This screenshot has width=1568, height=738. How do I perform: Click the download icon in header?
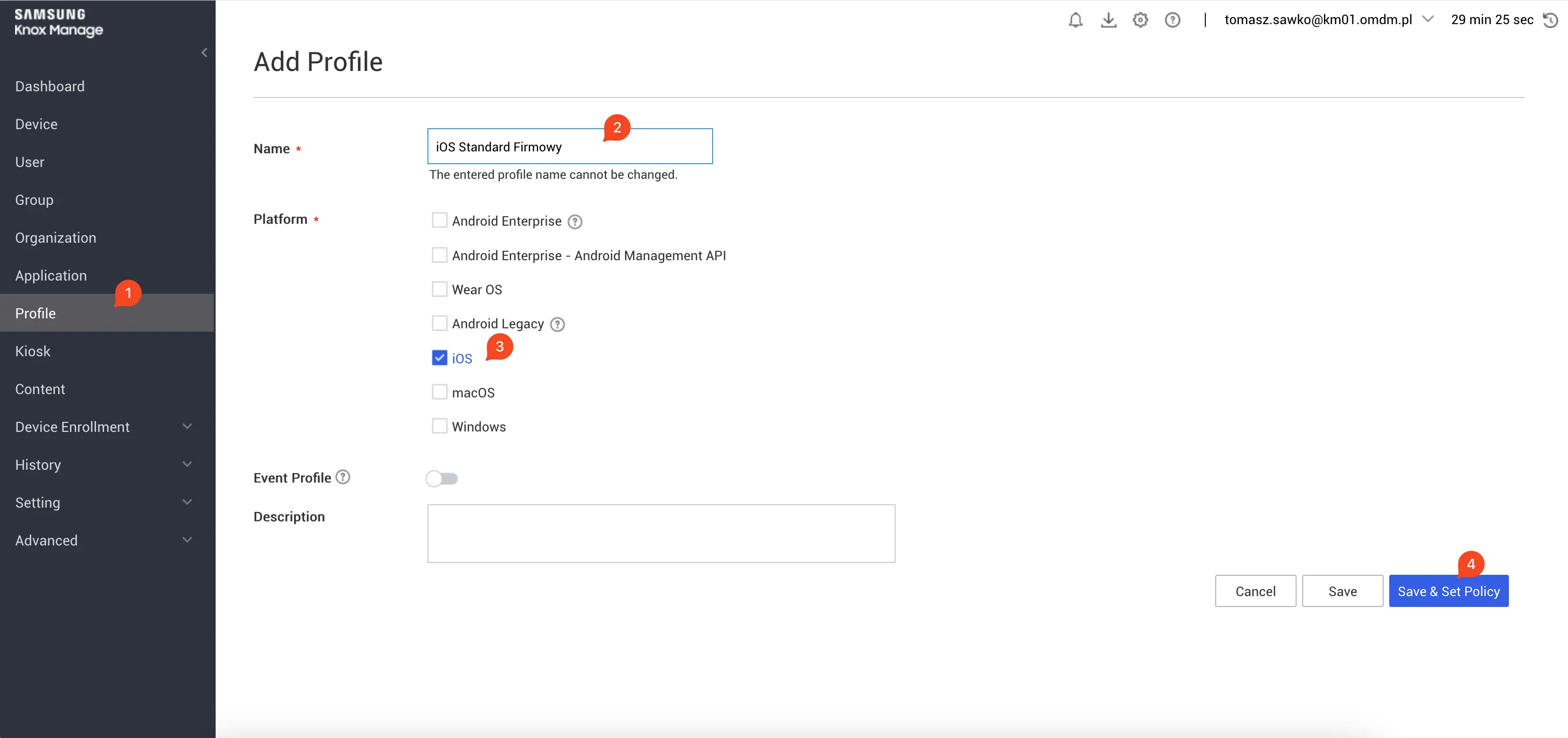click(1108, 20)
